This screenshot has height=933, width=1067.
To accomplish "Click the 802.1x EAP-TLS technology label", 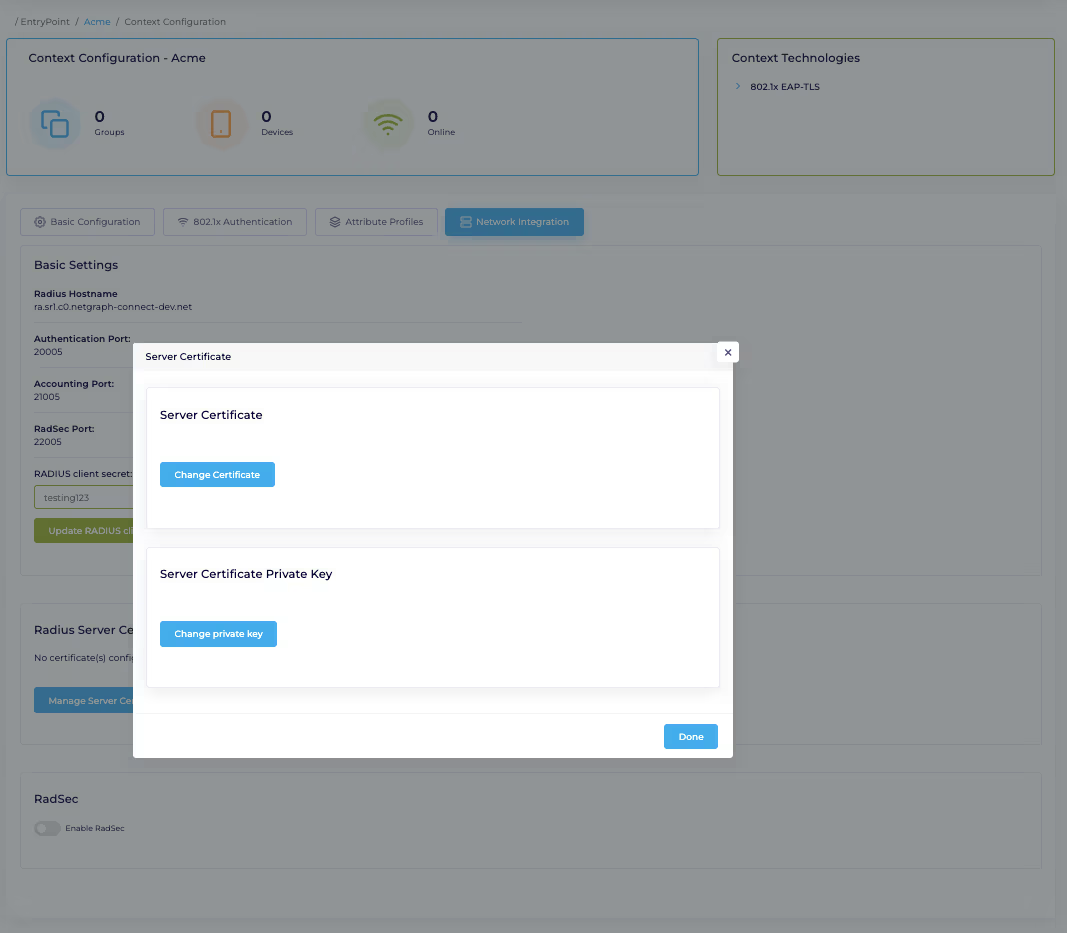I will (x=785, y=86).
